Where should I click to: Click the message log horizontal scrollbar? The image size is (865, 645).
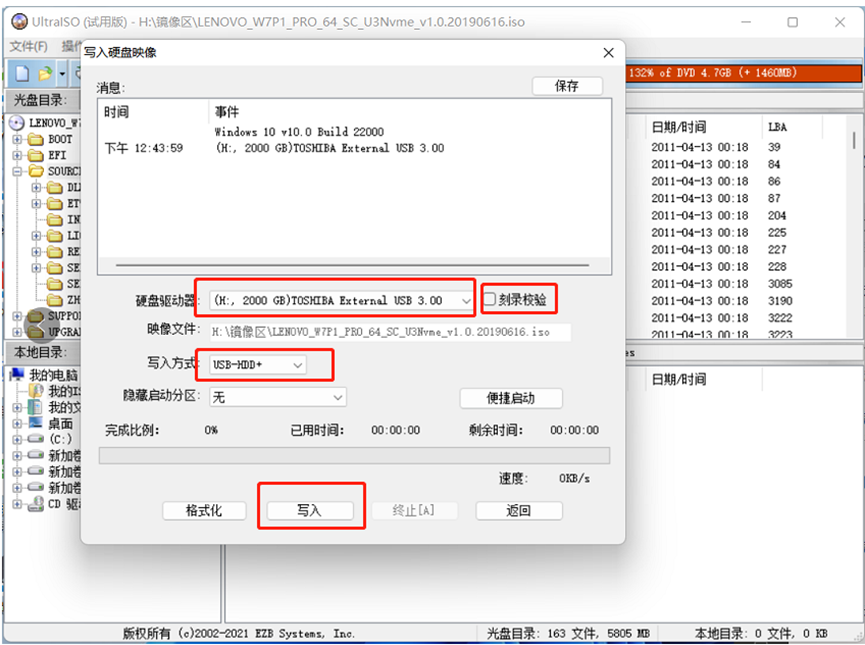pyautogui.click(x=353, y=265)
